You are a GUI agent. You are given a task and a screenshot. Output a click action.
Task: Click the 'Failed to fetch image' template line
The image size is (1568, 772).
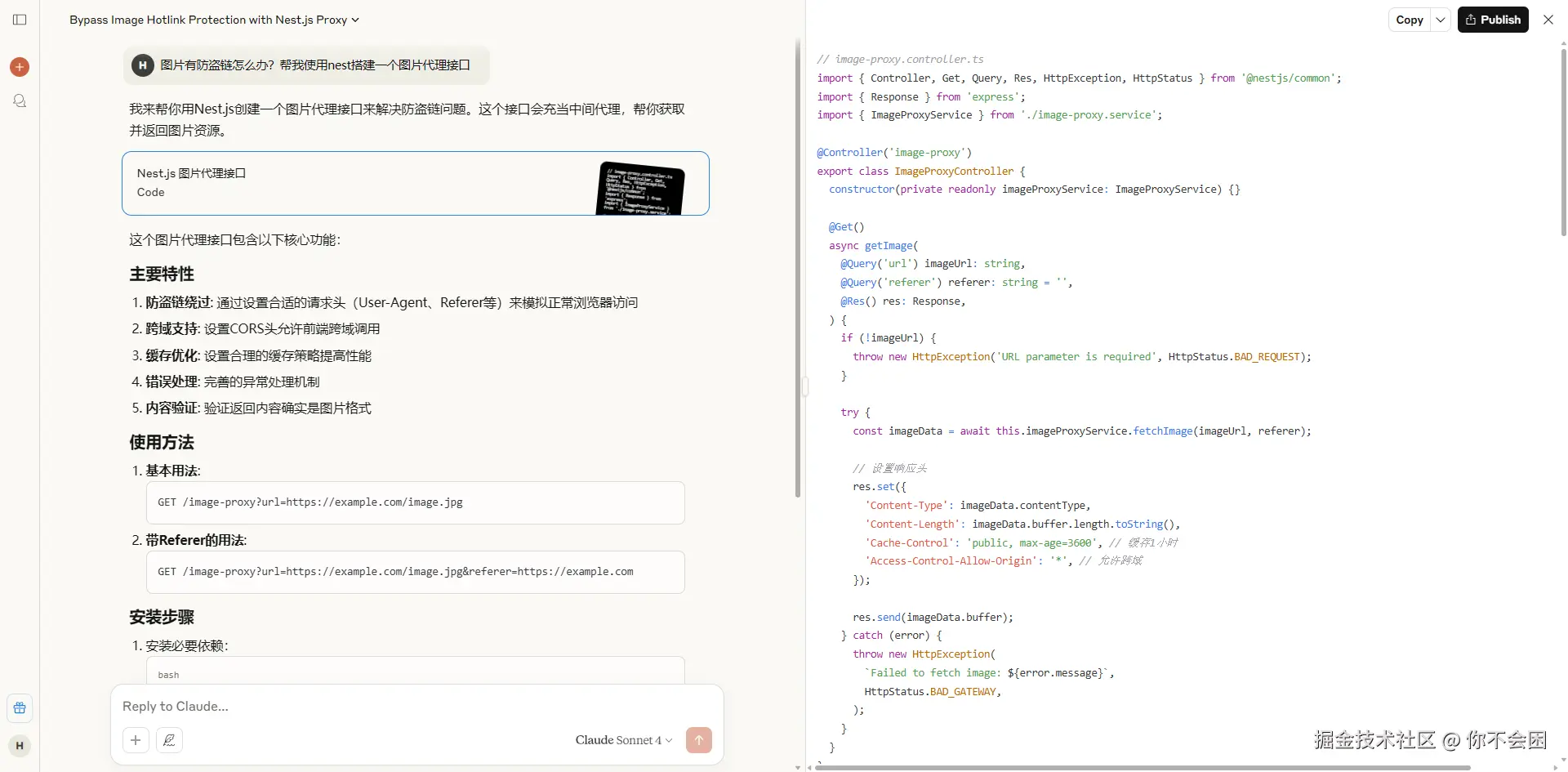(990, 673)
